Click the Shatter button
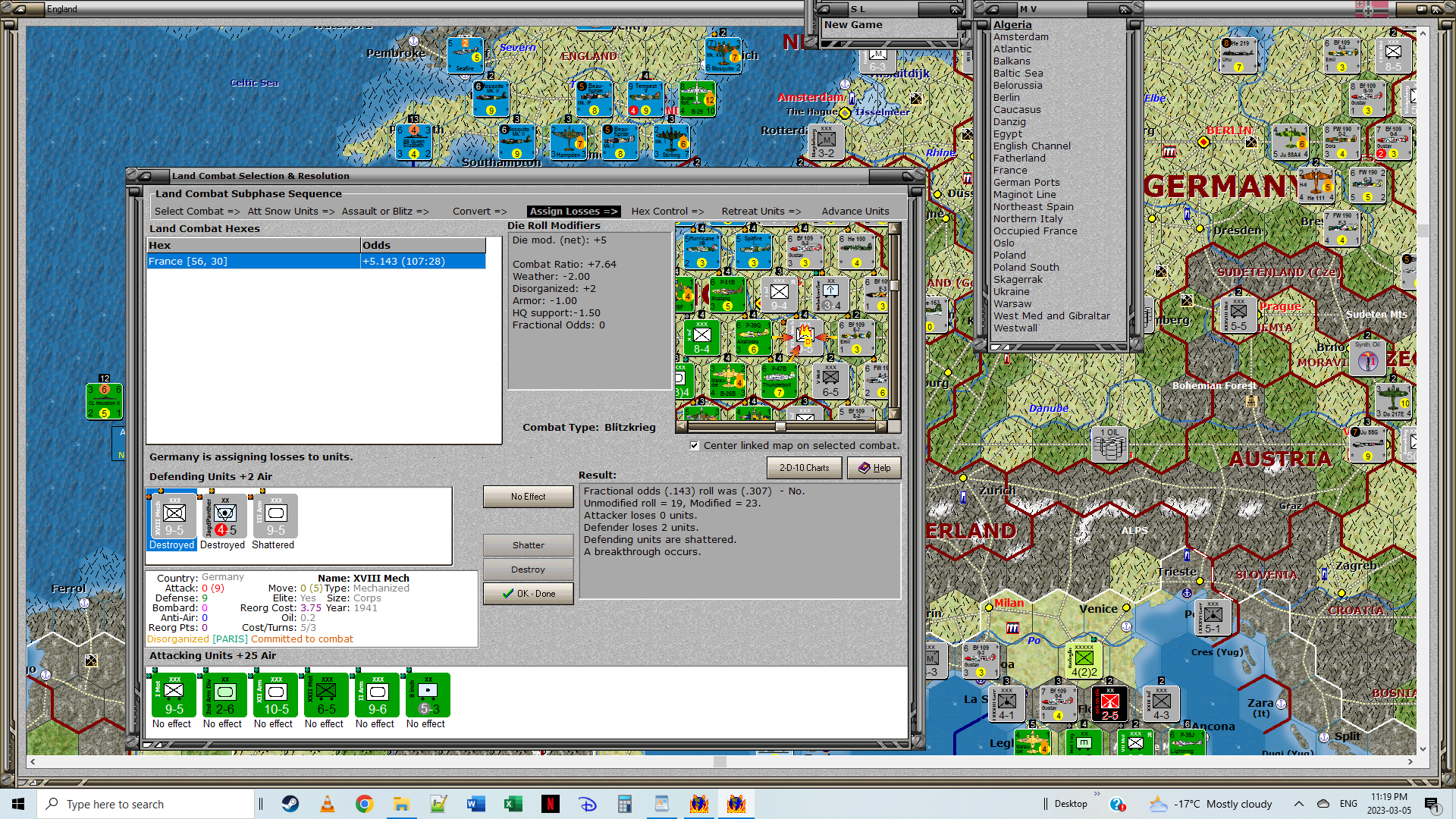Image resolution: width=1456 pixels, height=819 pixels. (x=528, y=545)
